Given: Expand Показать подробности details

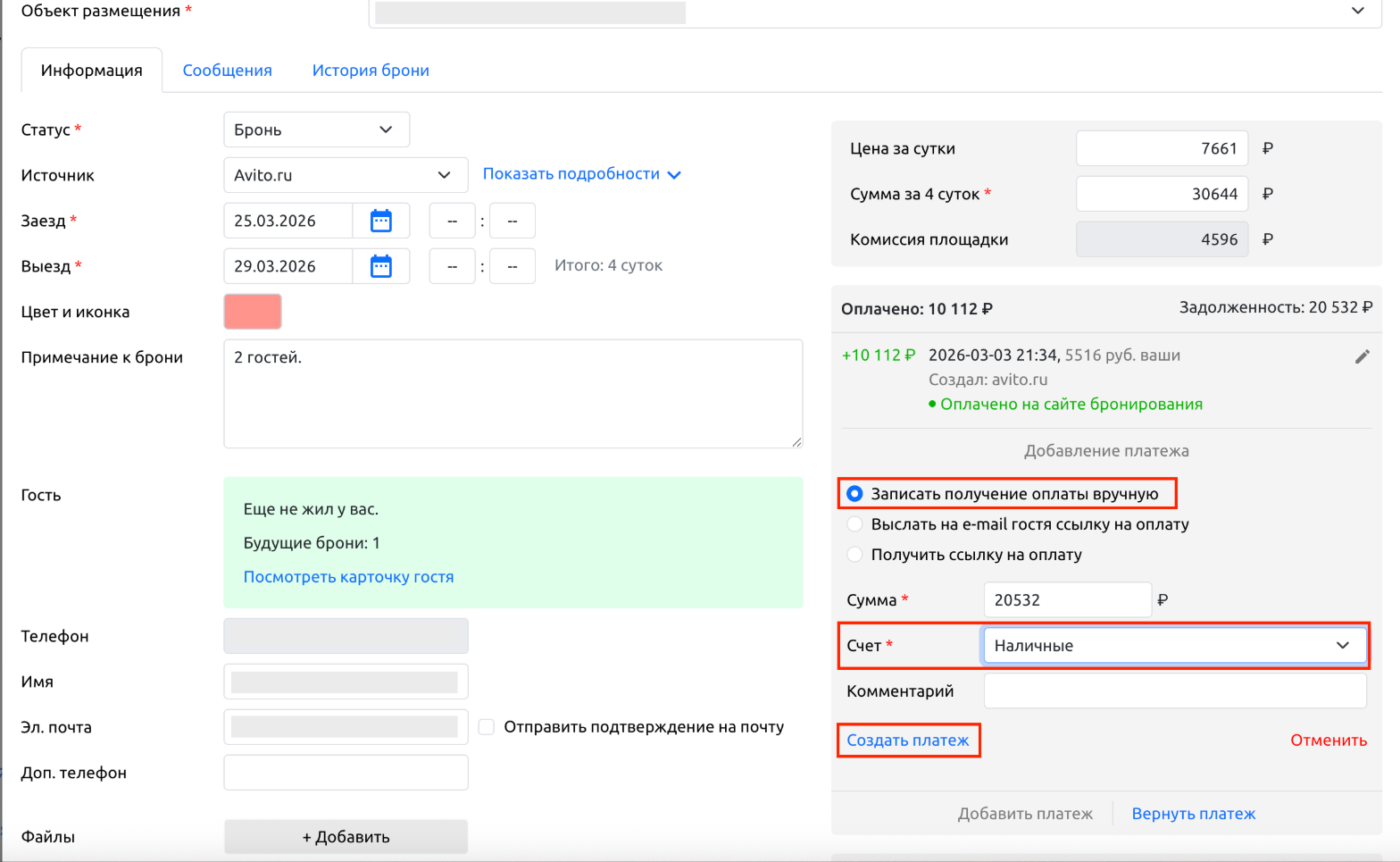Looking at the screenshot, I should coord(582,174).
